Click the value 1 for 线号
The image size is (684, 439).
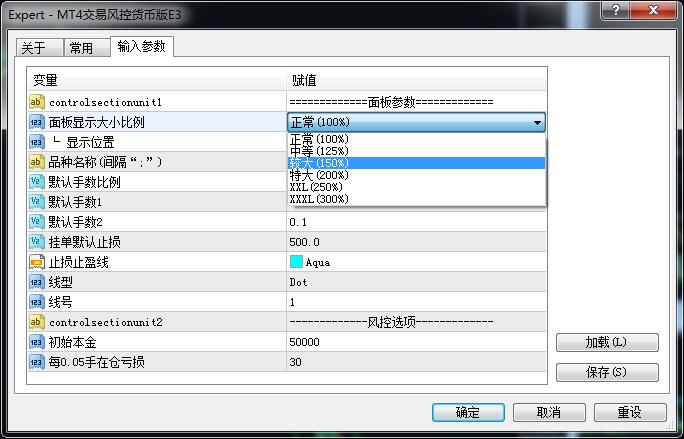(292, 302)
